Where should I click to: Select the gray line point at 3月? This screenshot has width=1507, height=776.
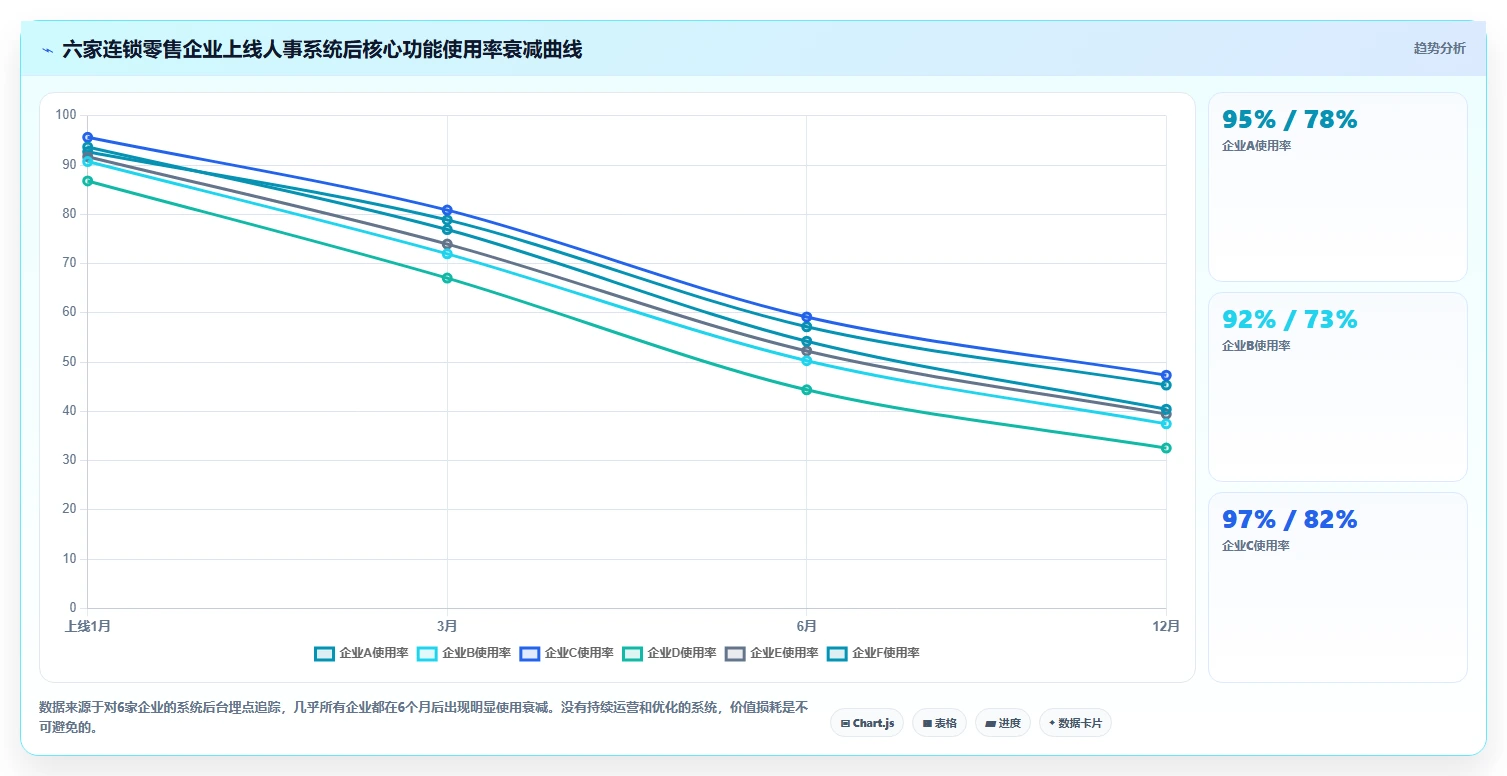447,244
